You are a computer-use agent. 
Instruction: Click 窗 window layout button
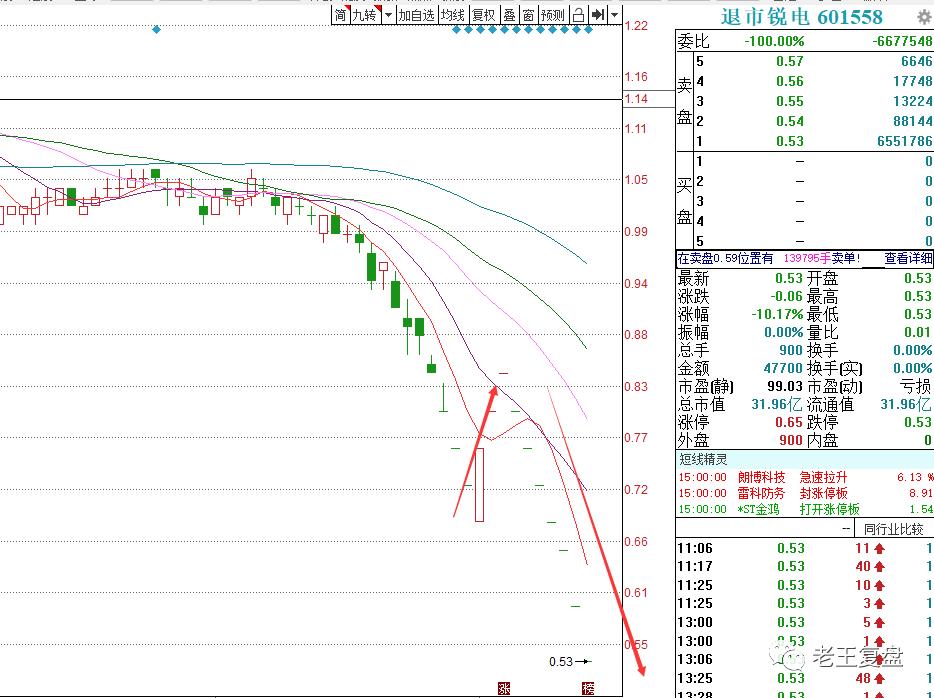528,15
